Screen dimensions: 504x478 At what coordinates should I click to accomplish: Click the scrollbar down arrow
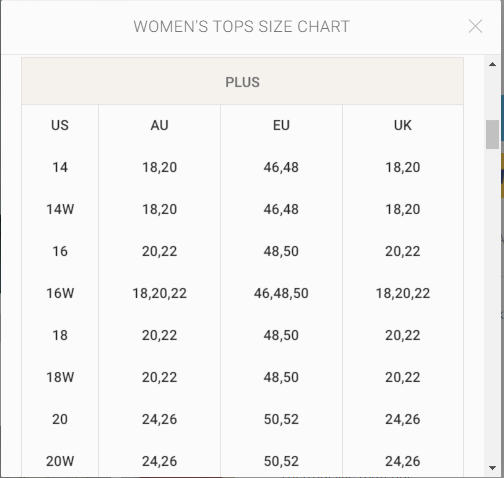coord(492,468)
